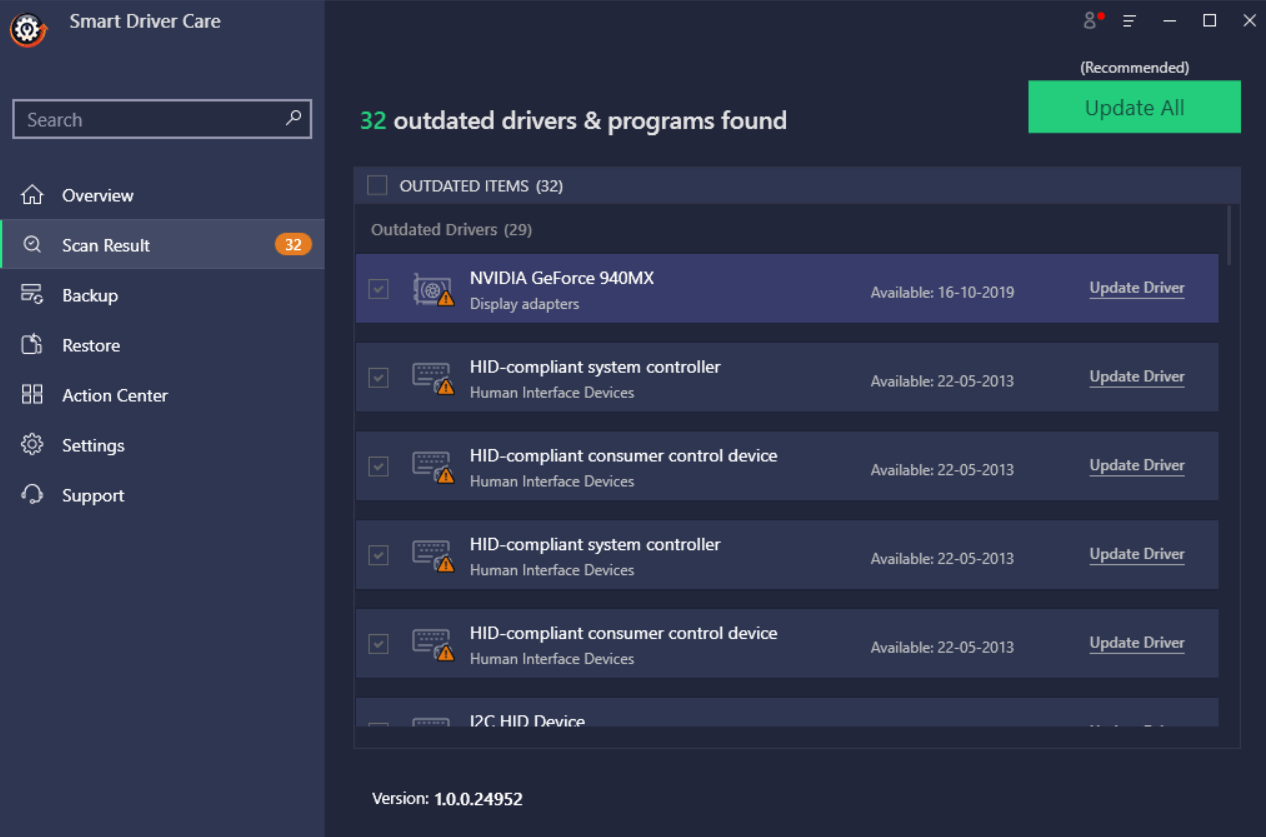Viewport: 1266px width, 837px height.
Task: Click inside the Search input field
Action: pos(150,119)
